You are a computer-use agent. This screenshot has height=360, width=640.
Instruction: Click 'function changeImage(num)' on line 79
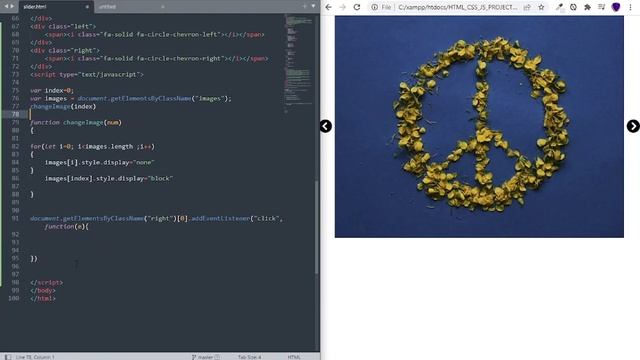coord(76,122)
